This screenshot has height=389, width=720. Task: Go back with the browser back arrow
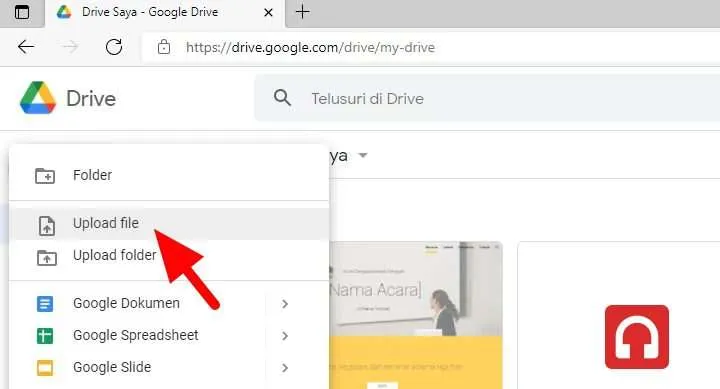click(x=26, y=47)
